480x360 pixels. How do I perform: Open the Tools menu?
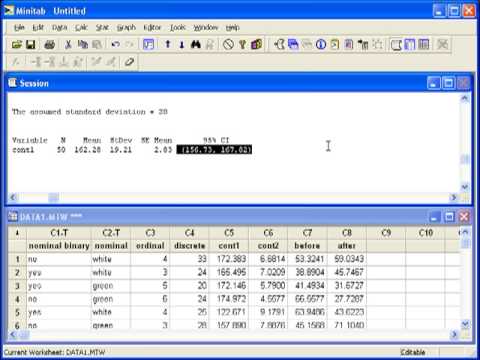coord(178,27)
